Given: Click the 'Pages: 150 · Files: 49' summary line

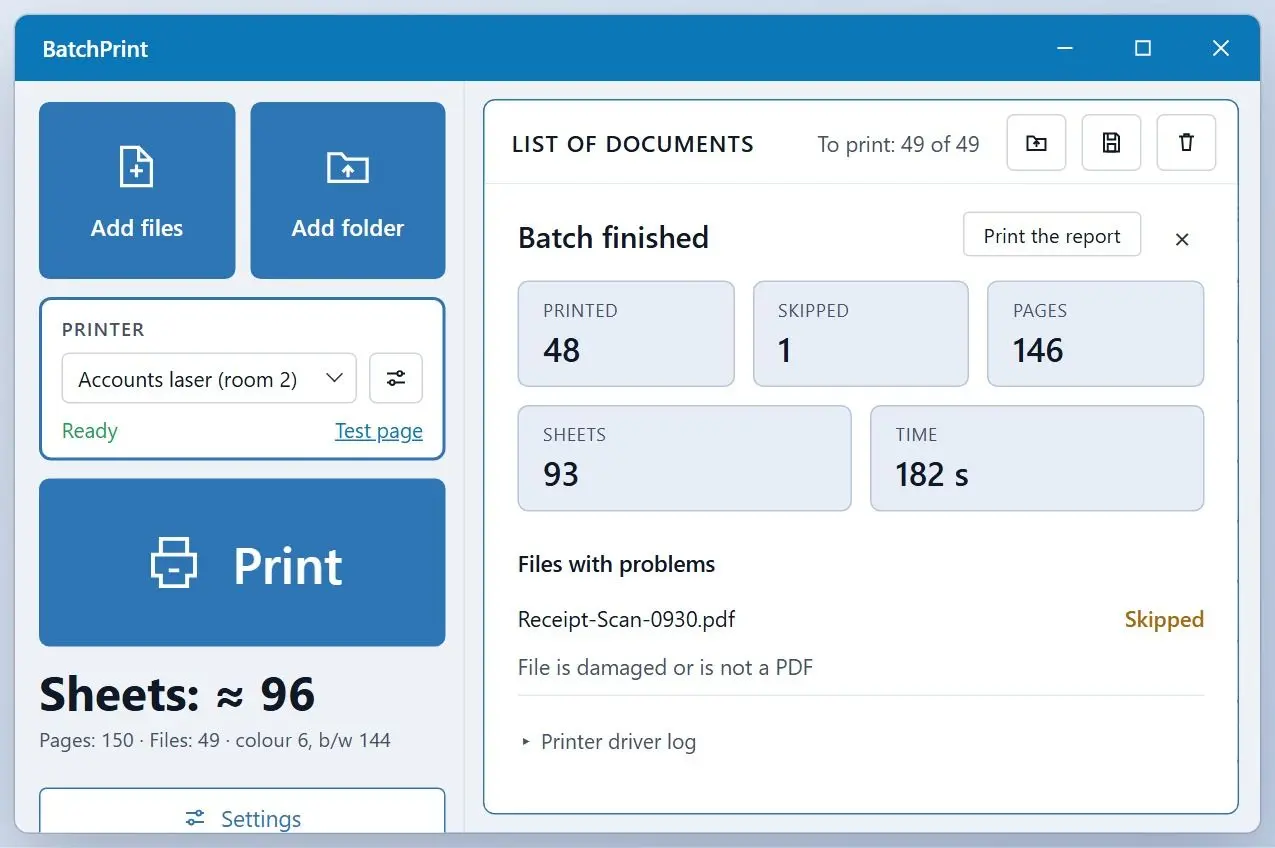Looking at the screenshot, I should coord(215,741).
